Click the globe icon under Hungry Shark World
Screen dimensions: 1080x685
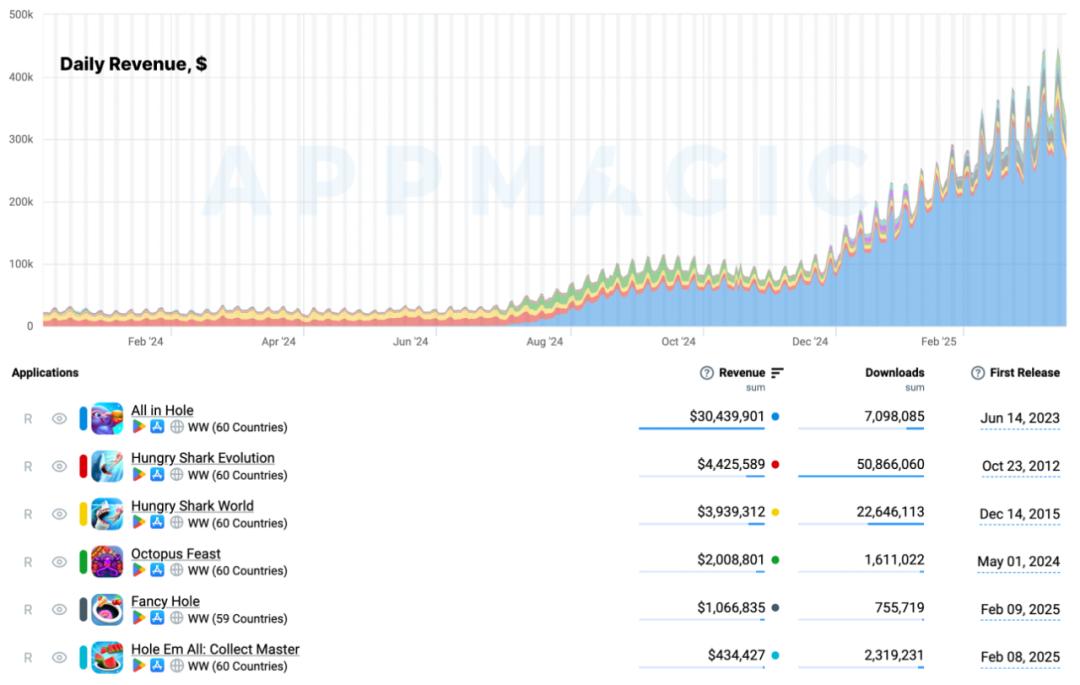176,523
